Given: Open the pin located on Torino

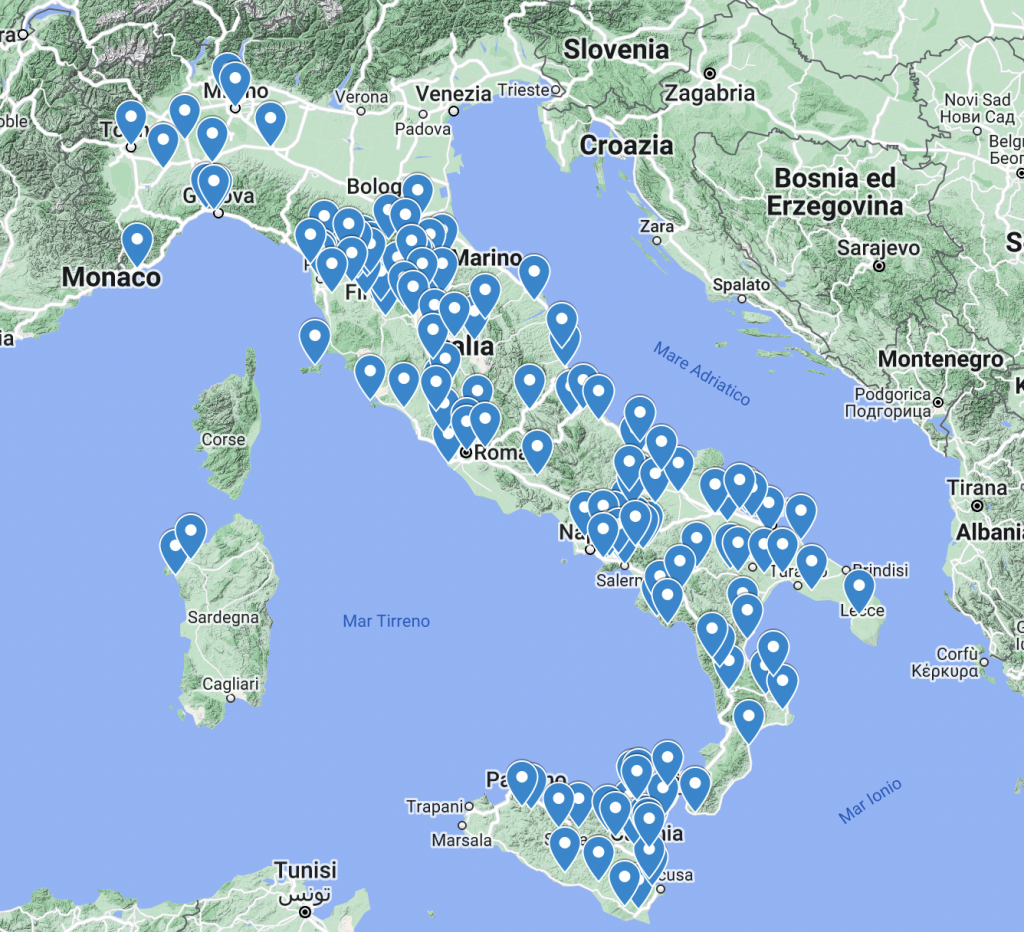Looking at the screenshot, I should click(x=131, y=121).
